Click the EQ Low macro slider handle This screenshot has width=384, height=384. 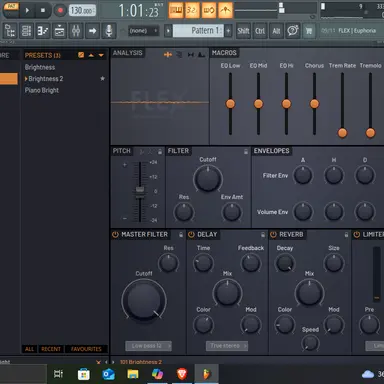click(230, 104)
